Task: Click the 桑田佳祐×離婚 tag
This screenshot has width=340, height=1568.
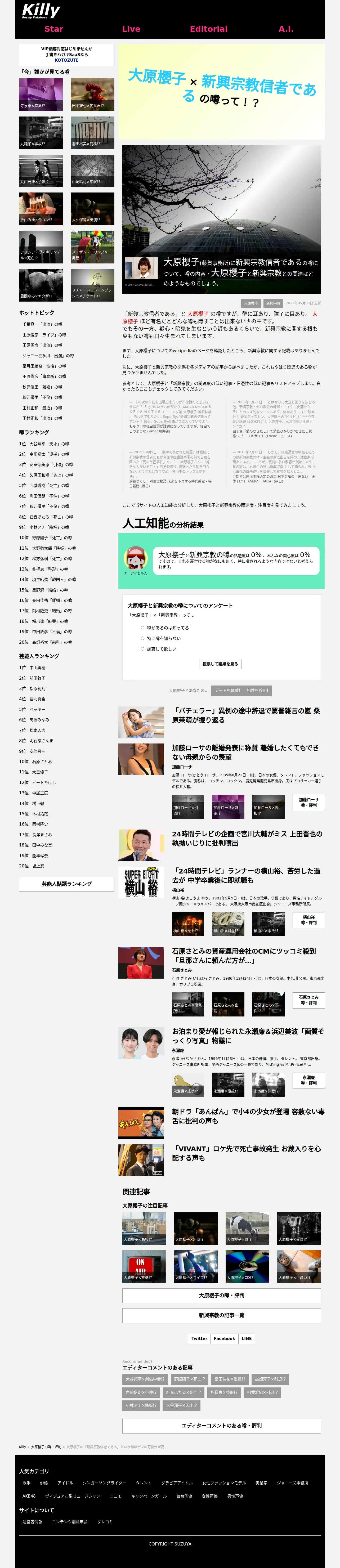Action: point(230,1379)
